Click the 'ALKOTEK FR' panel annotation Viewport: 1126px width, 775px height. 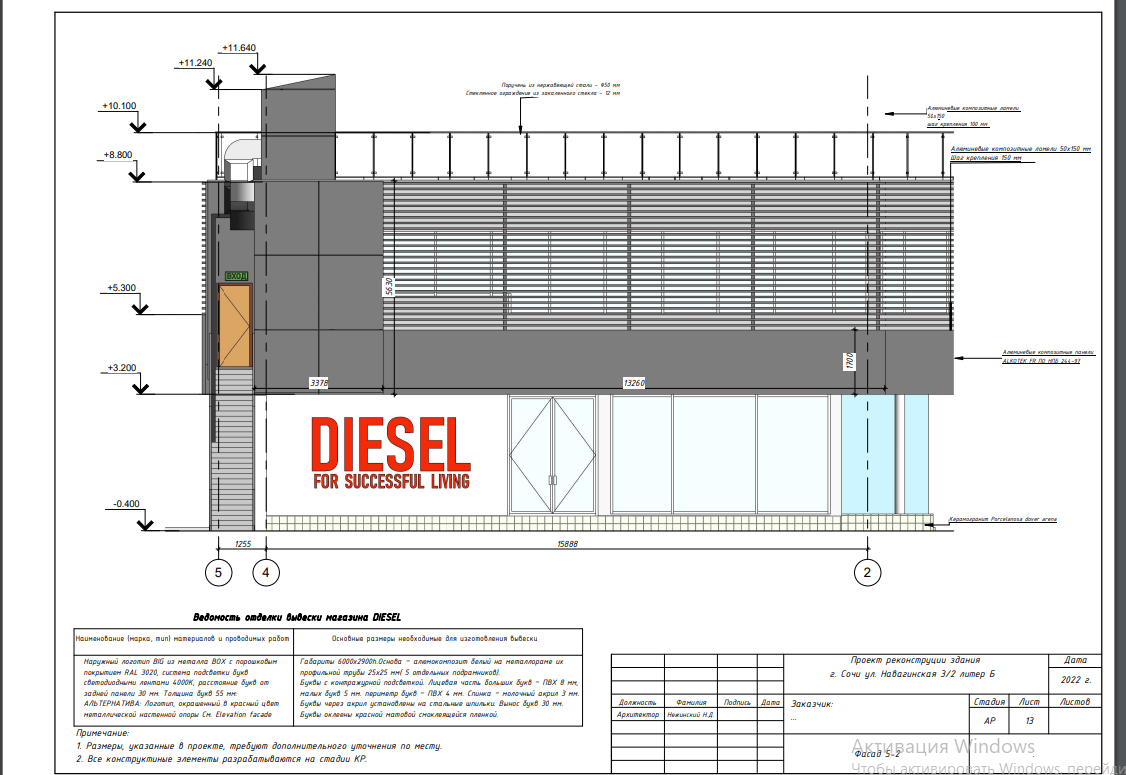pyautogui.click(x=1041, y=361)
